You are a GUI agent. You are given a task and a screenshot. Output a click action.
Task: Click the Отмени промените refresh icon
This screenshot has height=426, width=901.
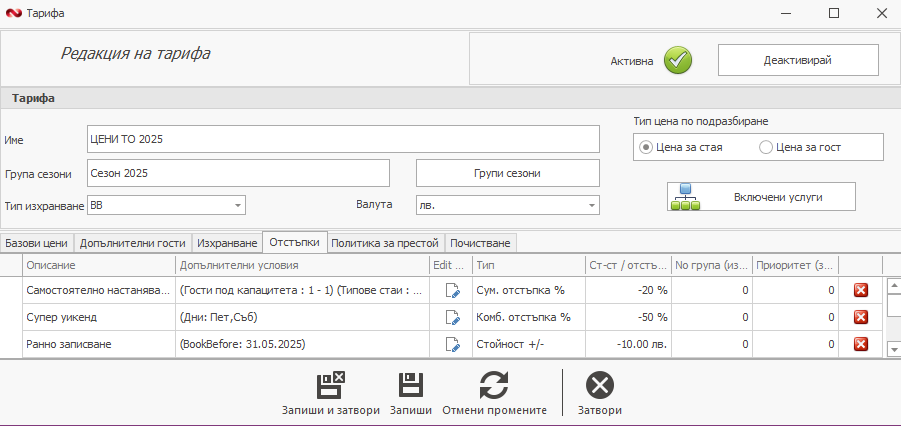tap(494, 386)
